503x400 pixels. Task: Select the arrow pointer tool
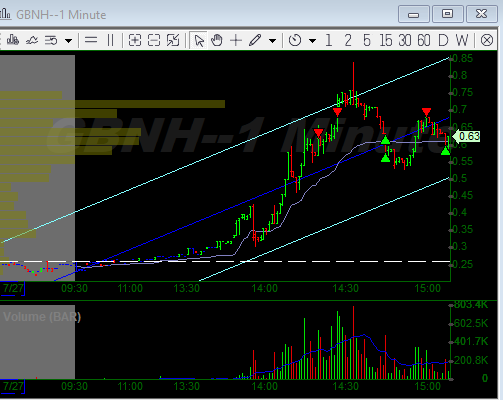click(x=199, y=41)
